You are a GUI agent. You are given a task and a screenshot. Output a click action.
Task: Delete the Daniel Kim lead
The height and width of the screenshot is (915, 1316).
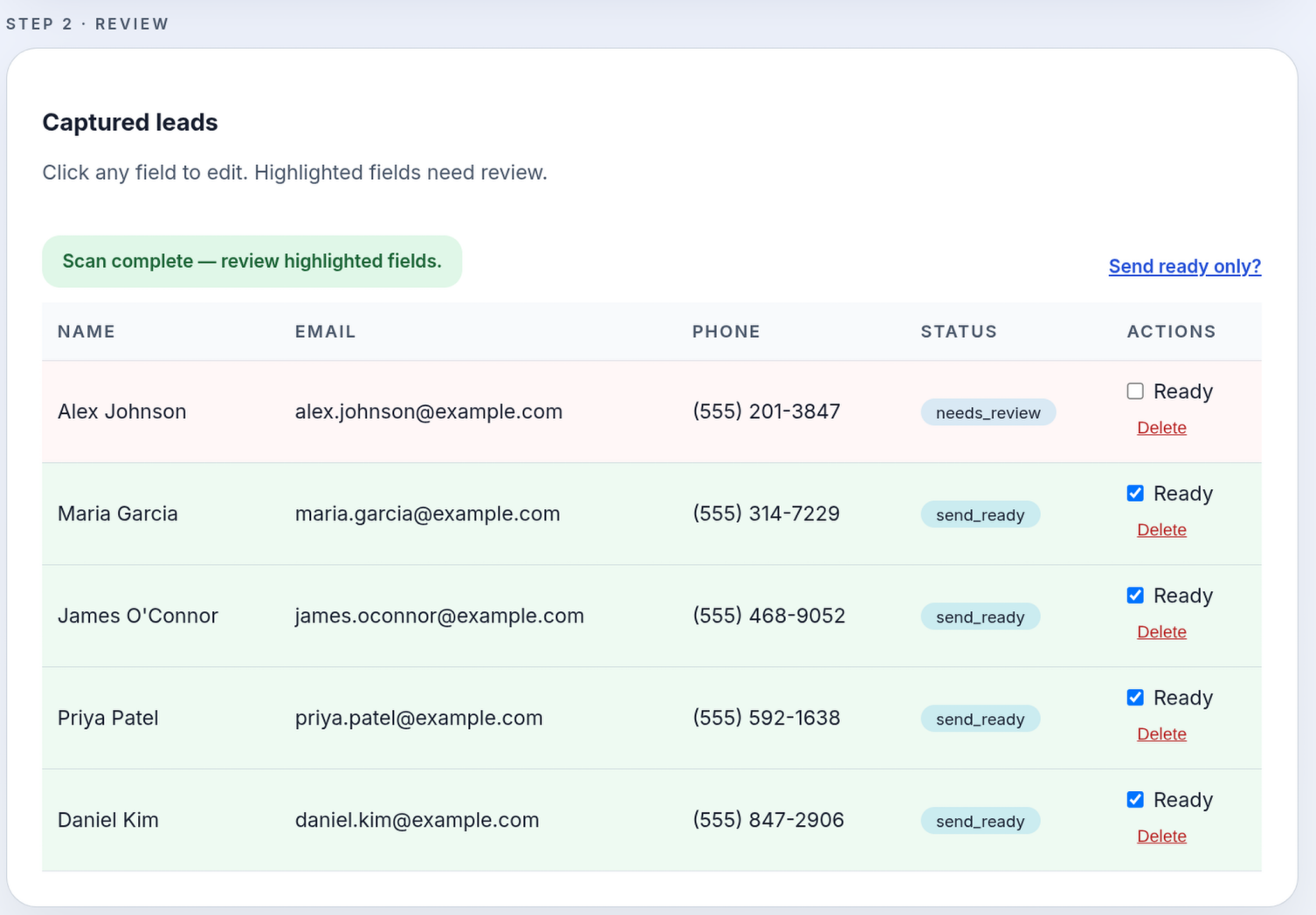tap(1161, 836)
